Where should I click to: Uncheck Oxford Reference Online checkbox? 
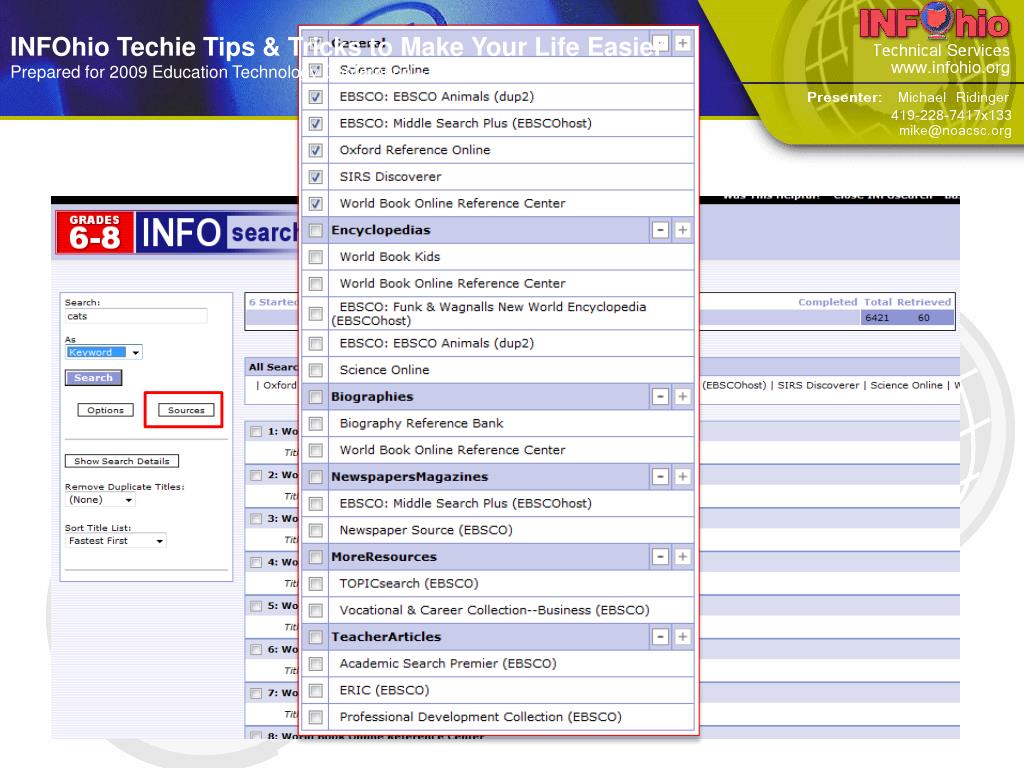tap(315, 150)
